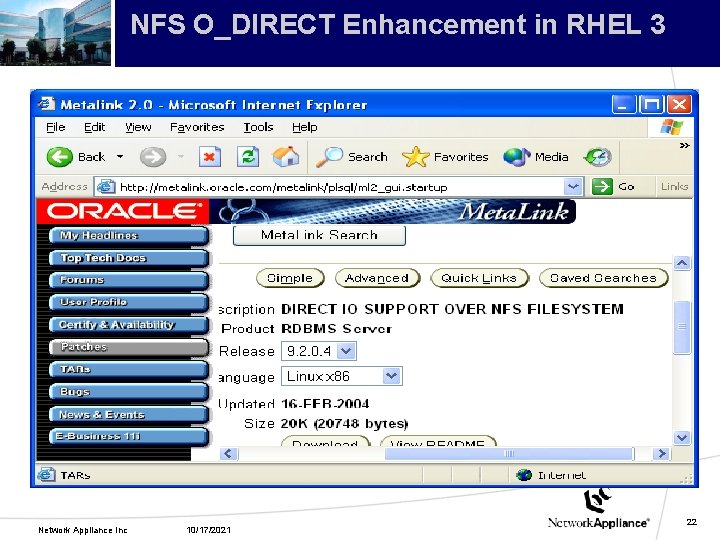Open the View menu
This screenshot has width=720, height=540.
click(138, 127)
